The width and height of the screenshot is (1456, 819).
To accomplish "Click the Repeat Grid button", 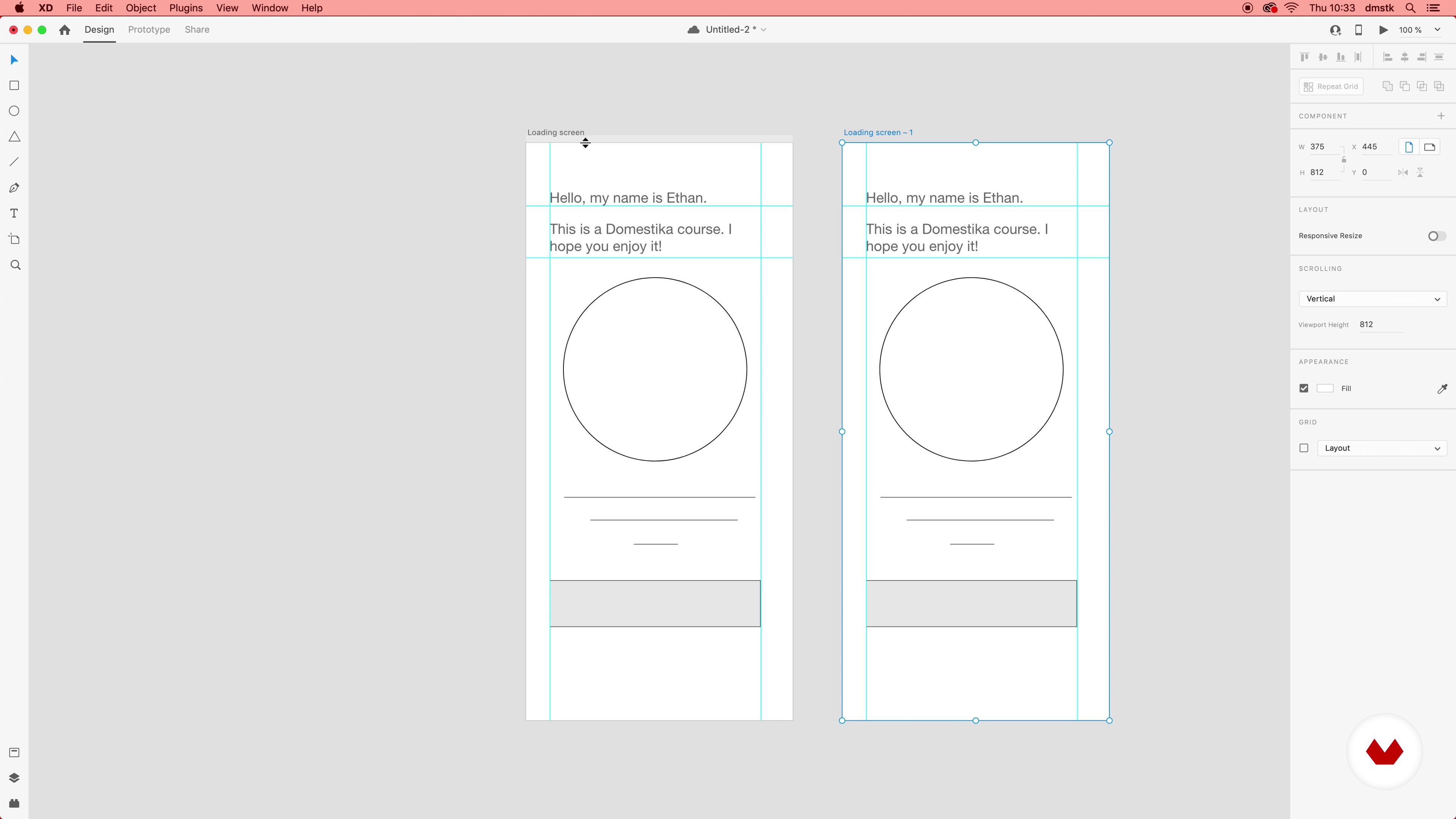I will tap(1331, 86).
